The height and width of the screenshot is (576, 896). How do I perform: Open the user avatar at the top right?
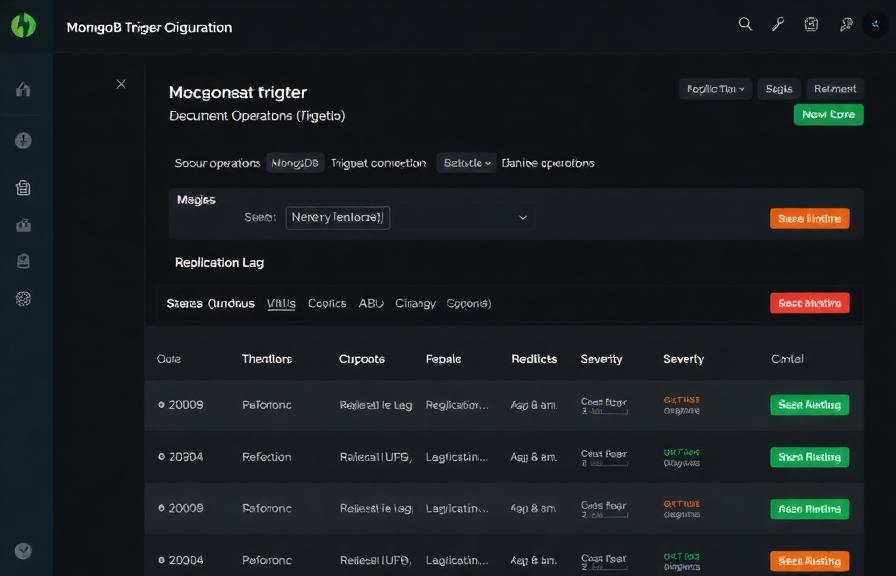[x=873, y=24]
